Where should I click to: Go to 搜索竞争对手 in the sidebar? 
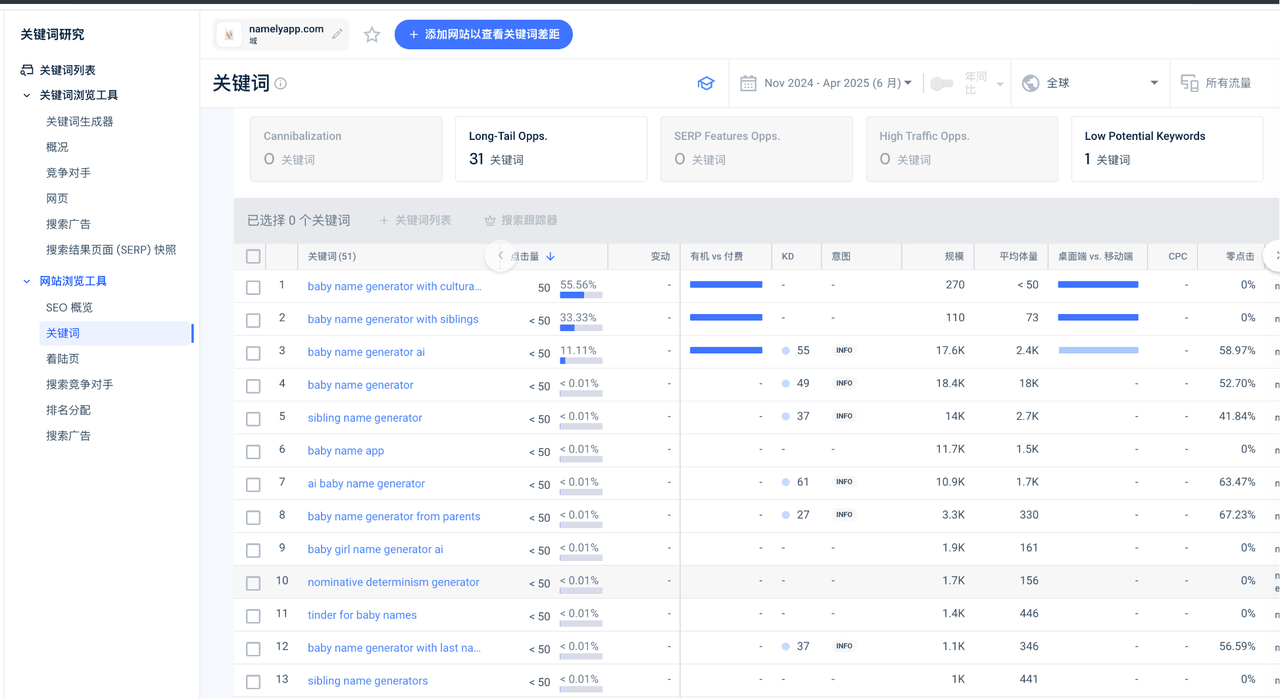(x=80, y=384)
